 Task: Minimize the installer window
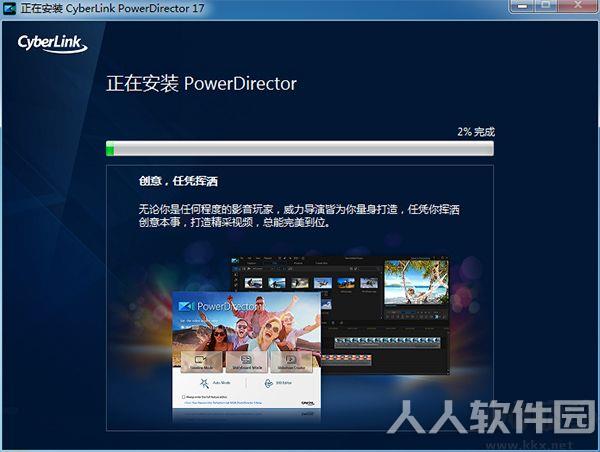[x=523, y=5]
